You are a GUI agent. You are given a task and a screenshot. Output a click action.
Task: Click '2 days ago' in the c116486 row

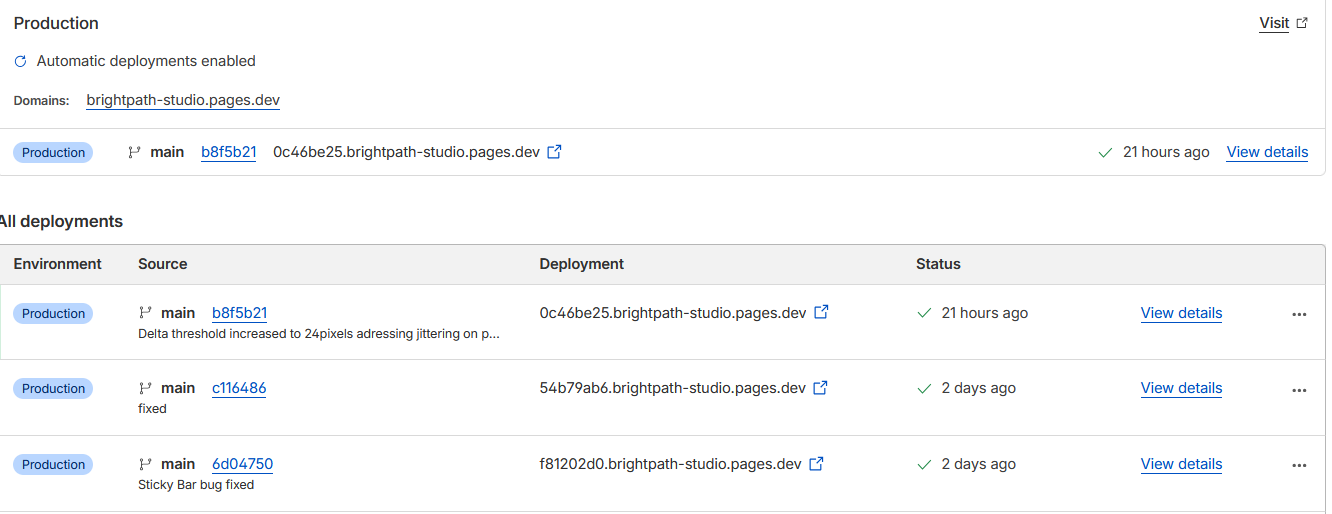pos(979,388)
